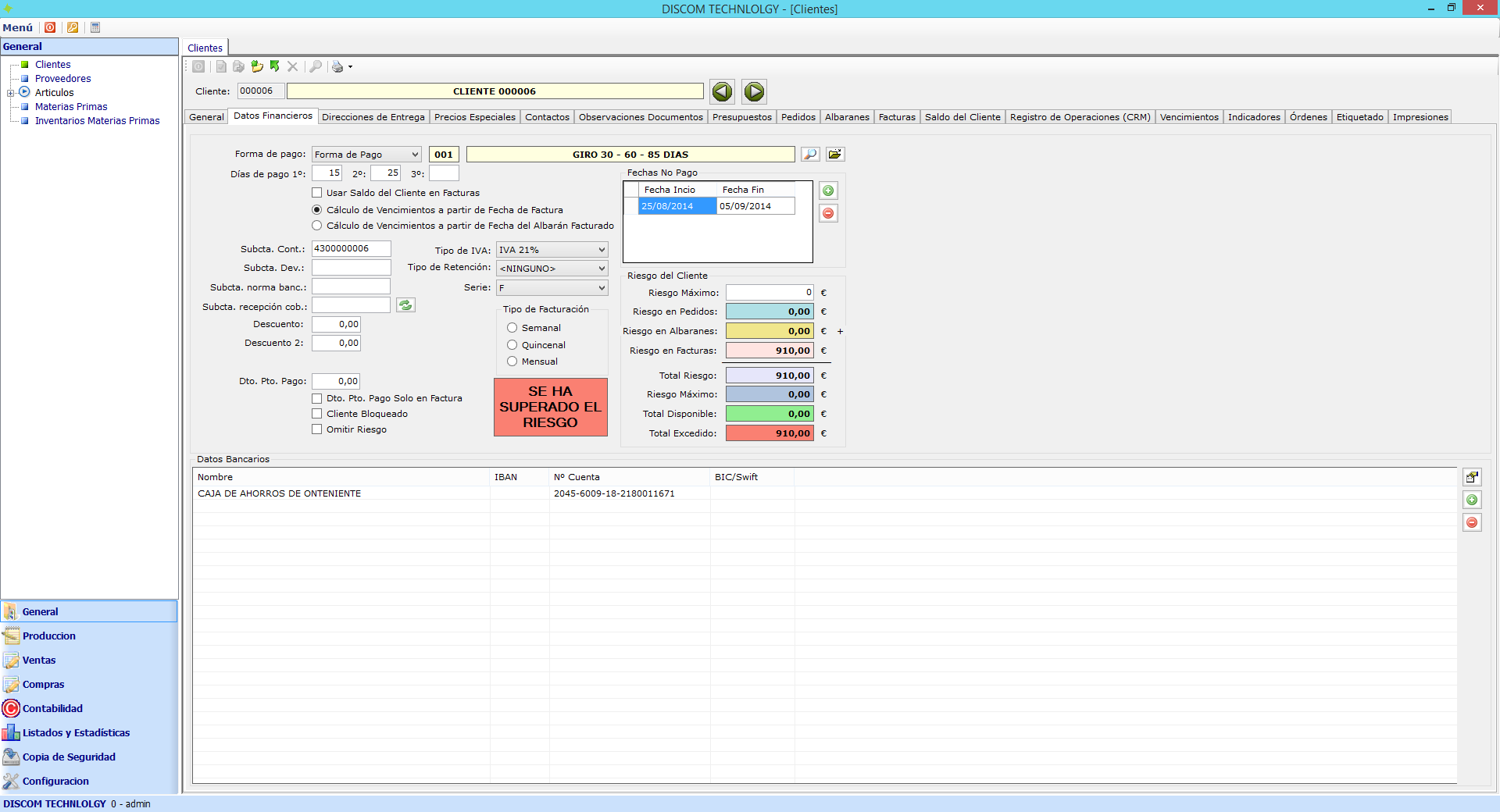Viewport: 1500px width, 812px height.
Task: Expand the Articulos tree node
Action: tap(11, 93)
